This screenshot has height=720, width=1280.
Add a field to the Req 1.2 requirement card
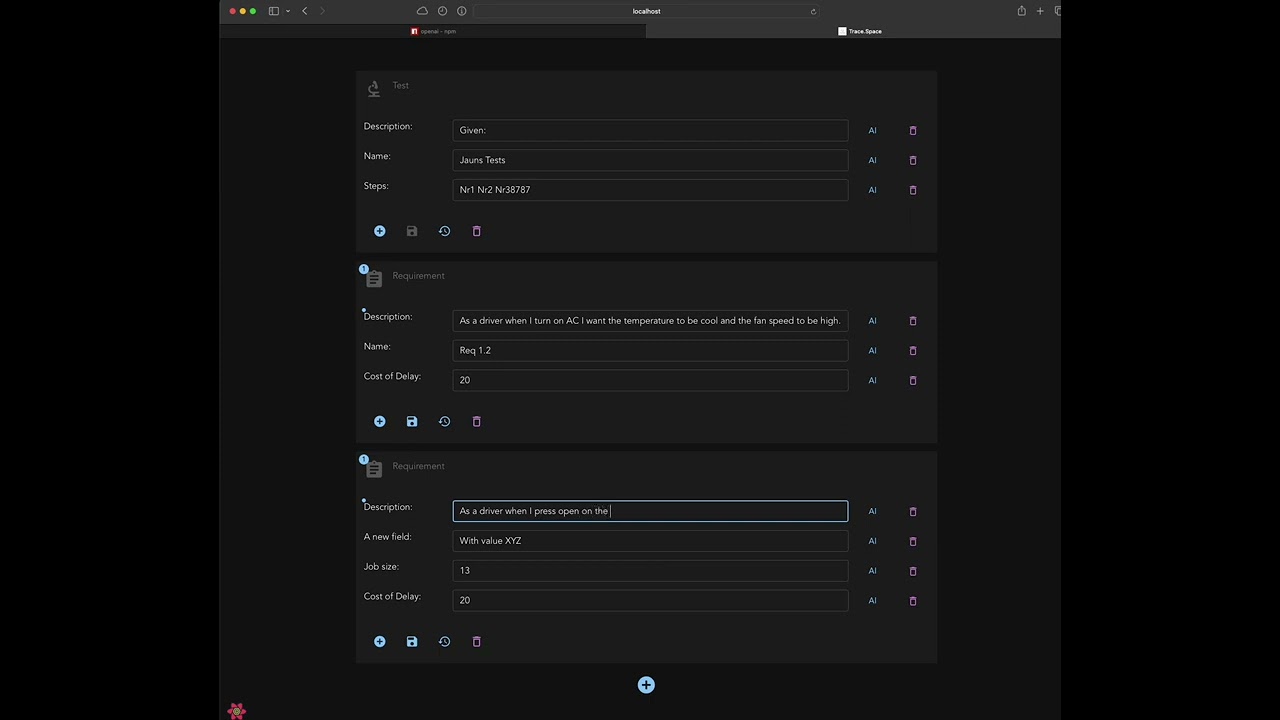coord(380,422)
